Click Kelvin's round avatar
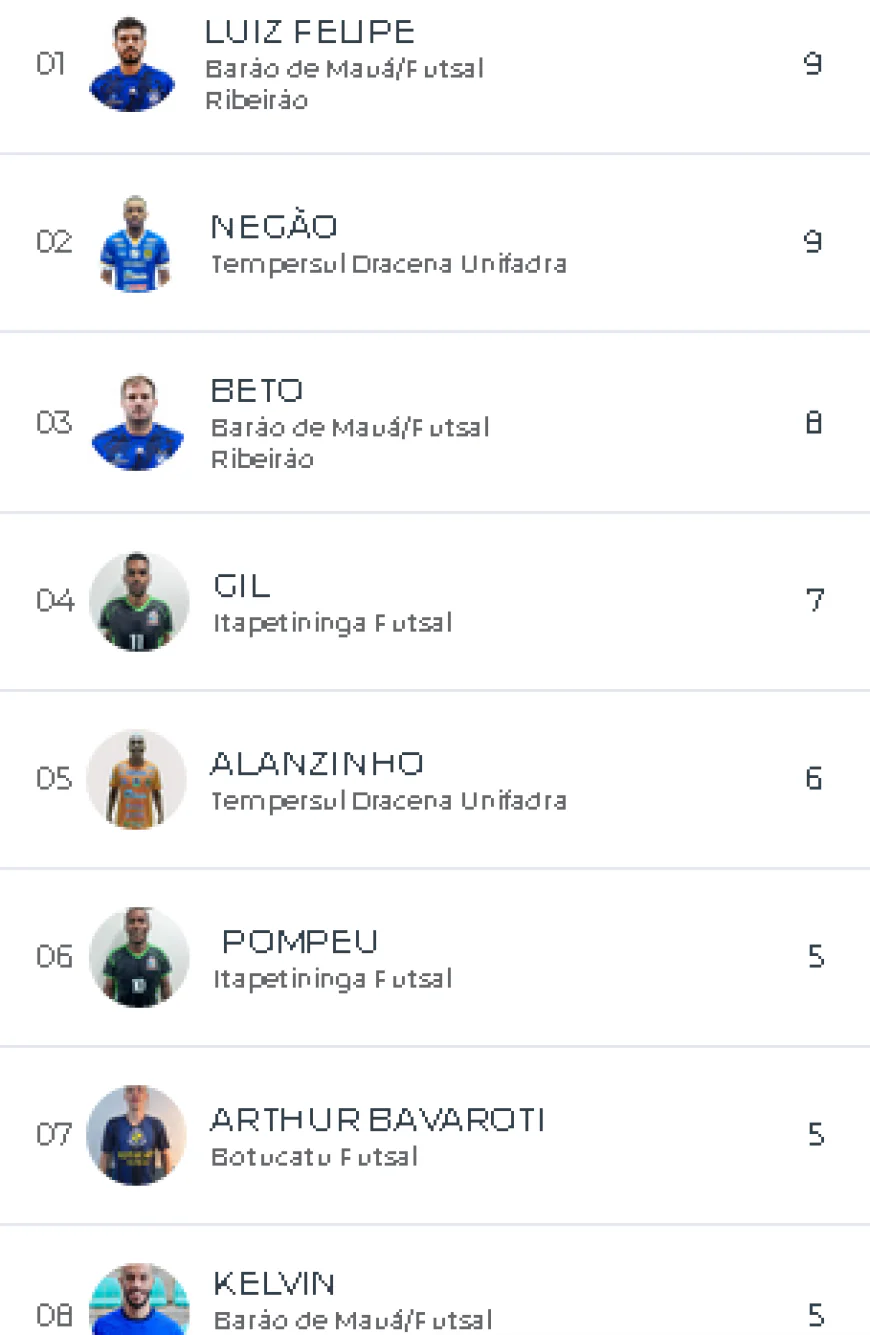This screenshot has height=1335, width=870. [x=138, y=1302]
